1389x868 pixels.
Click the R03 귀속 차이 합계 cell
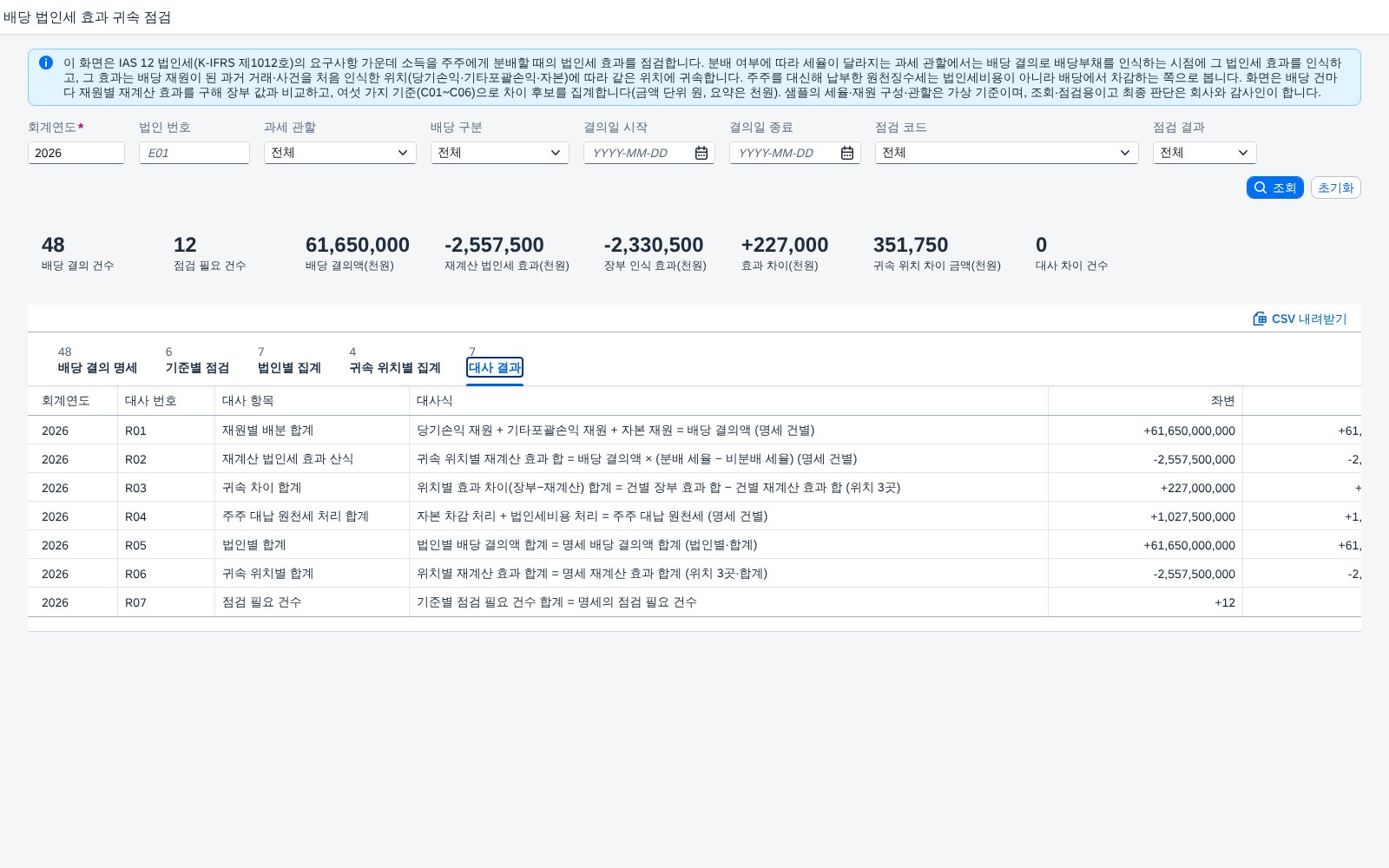point(312,488)
